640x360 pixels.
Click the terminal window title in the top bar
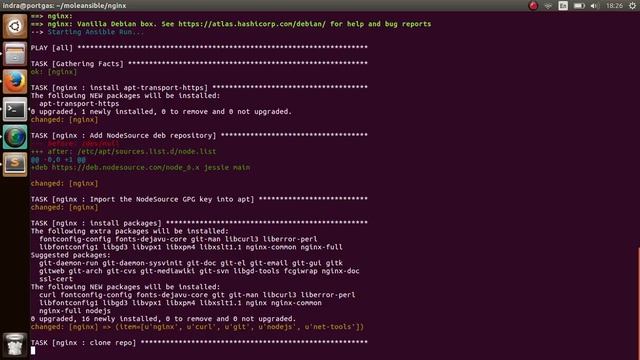64,6
